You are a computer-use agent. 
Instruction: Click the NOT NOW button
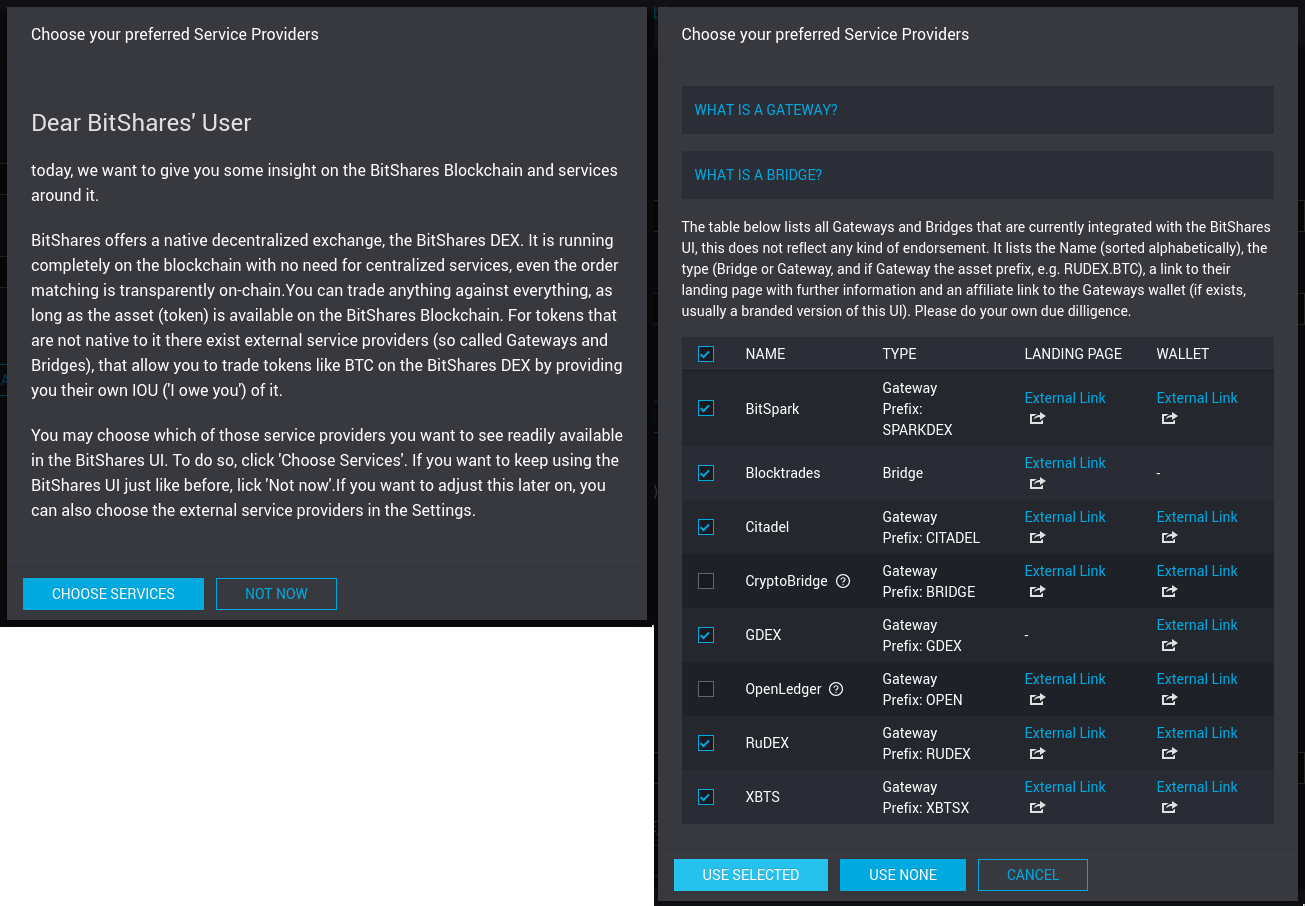[276, 594]
